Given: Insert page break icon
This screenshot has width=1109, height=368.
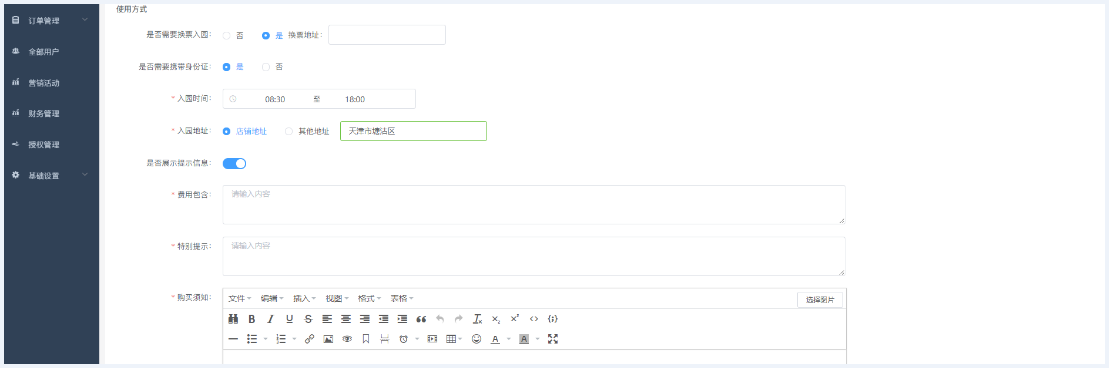Looking at the screenshot, I should point(384,339).
